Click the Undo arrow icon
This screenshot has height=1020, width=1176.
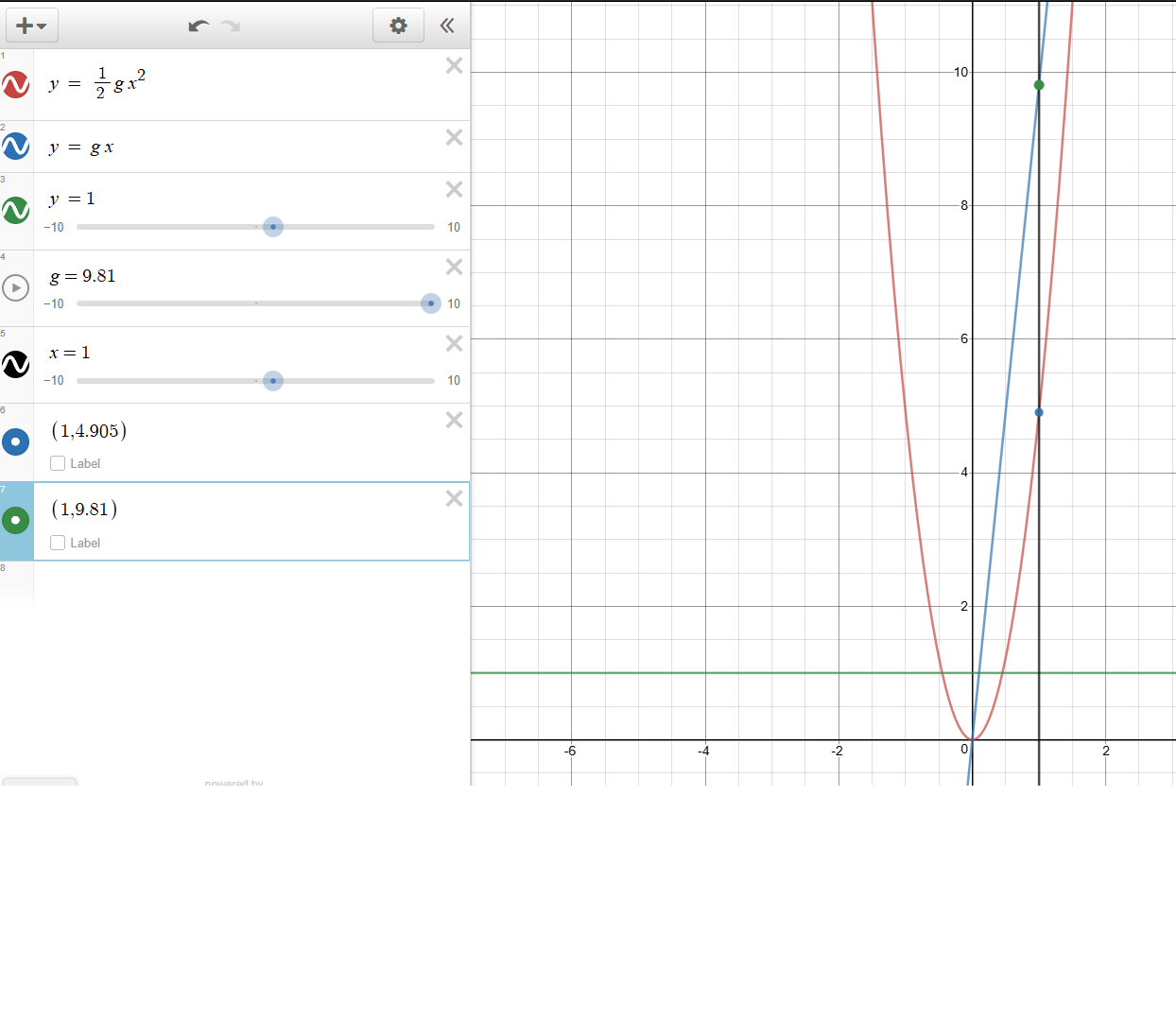coord(198,26)
